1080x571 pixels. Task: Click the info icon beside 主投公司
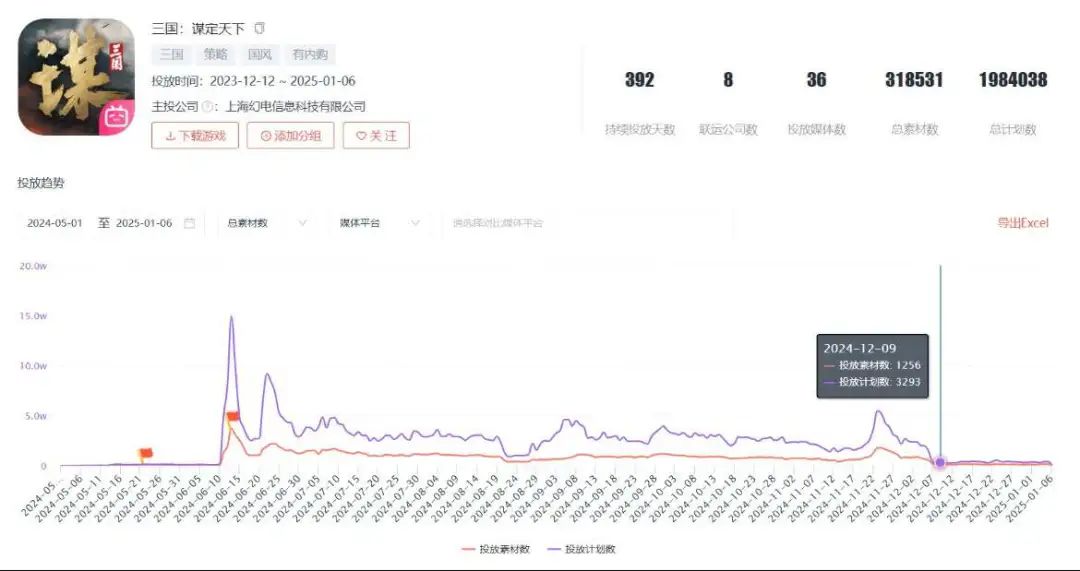coord(206,107)
